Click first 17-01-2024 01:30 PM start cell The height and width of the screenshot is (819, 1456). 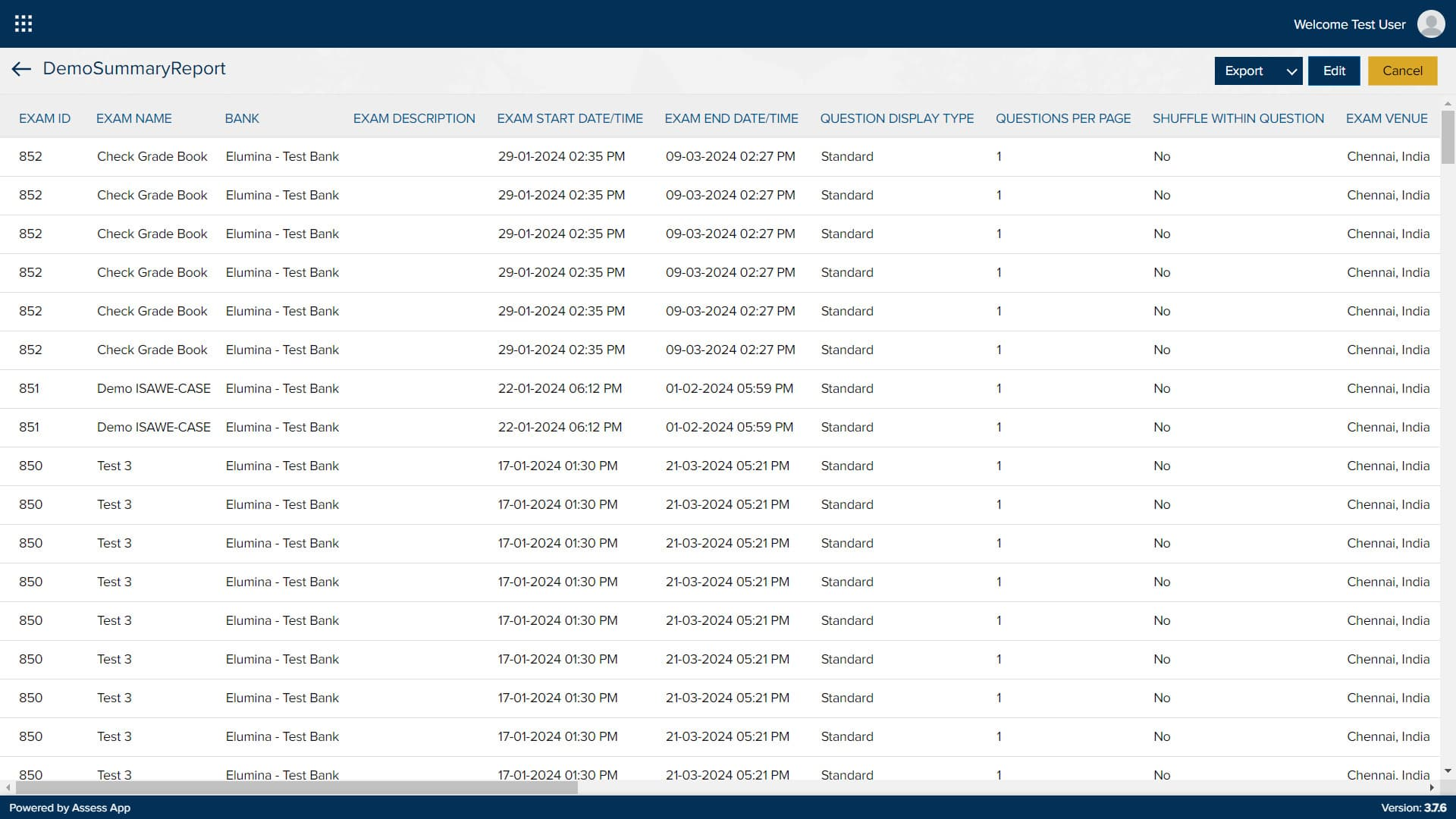[x=558, y=466]
